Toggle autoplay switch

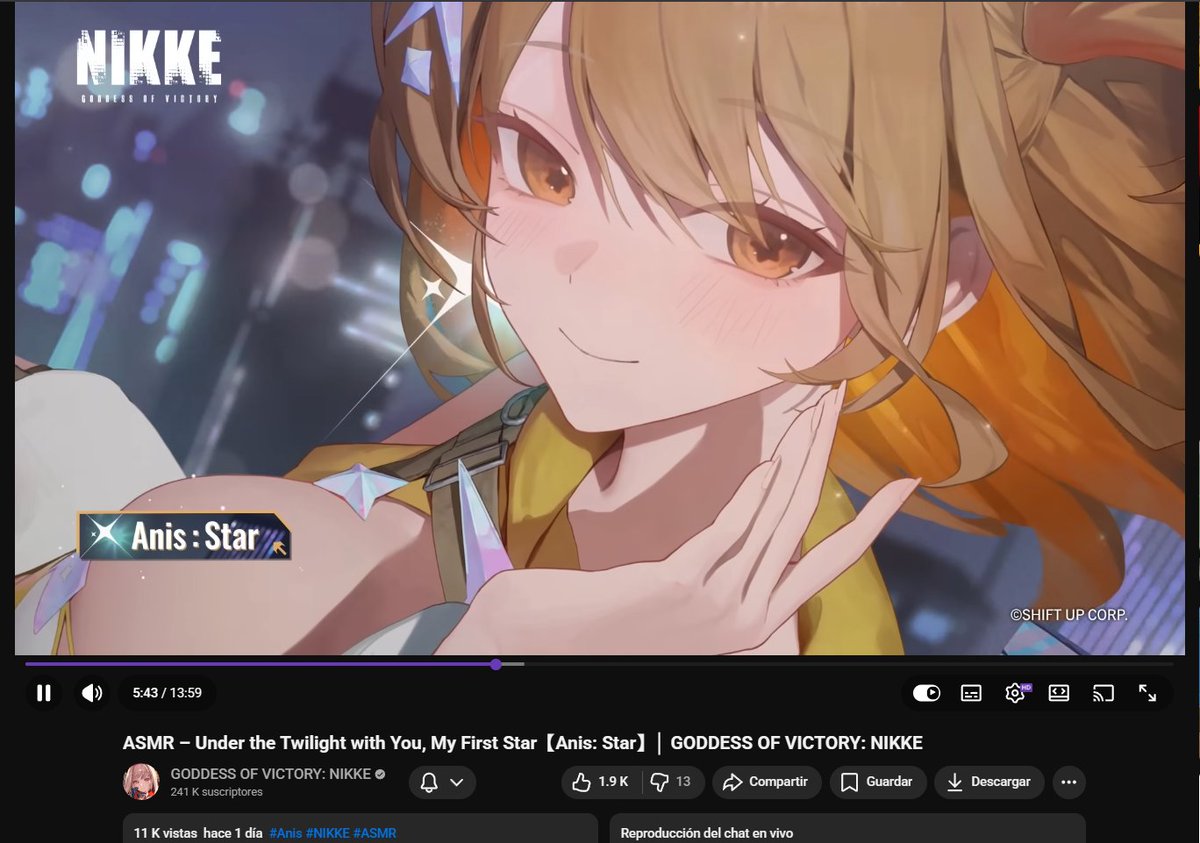point(927,693)
